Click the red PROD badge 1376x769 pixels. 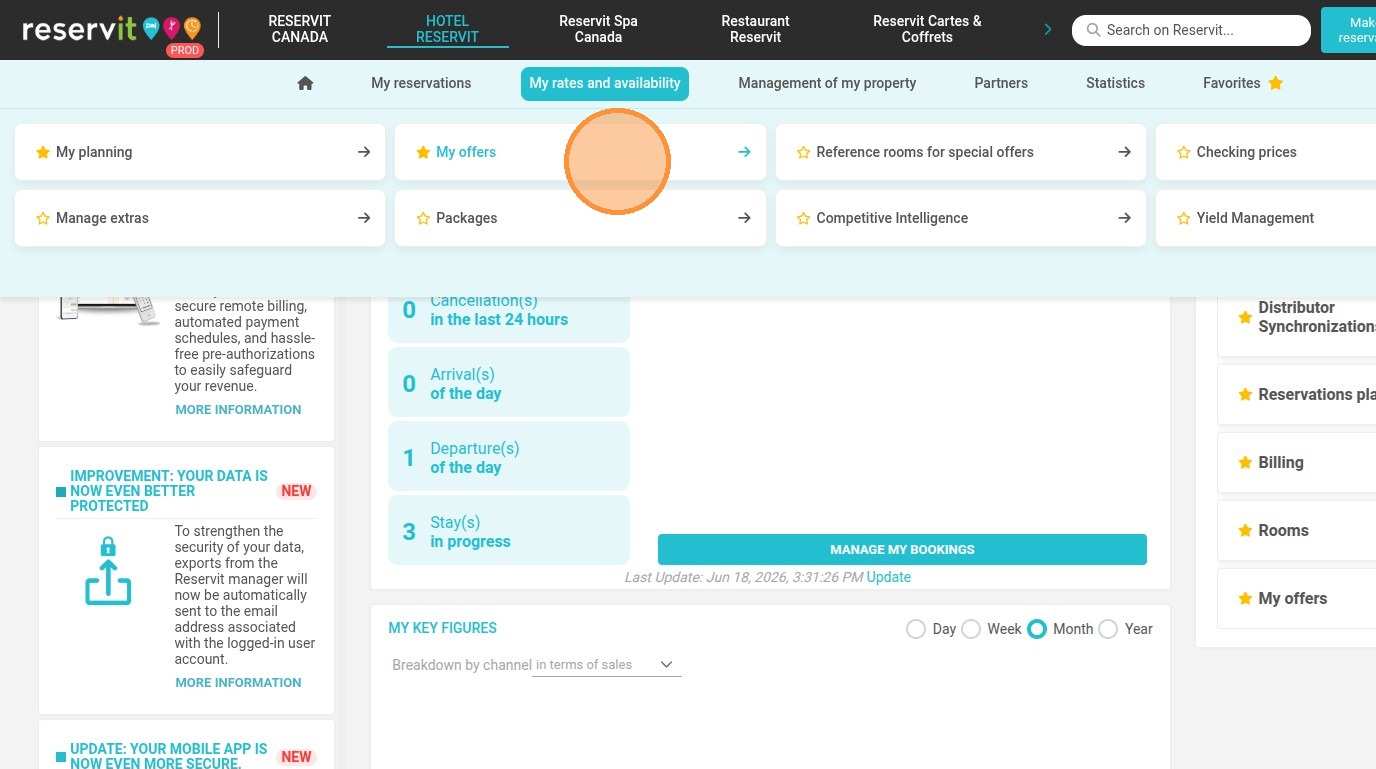coord(184,50)
